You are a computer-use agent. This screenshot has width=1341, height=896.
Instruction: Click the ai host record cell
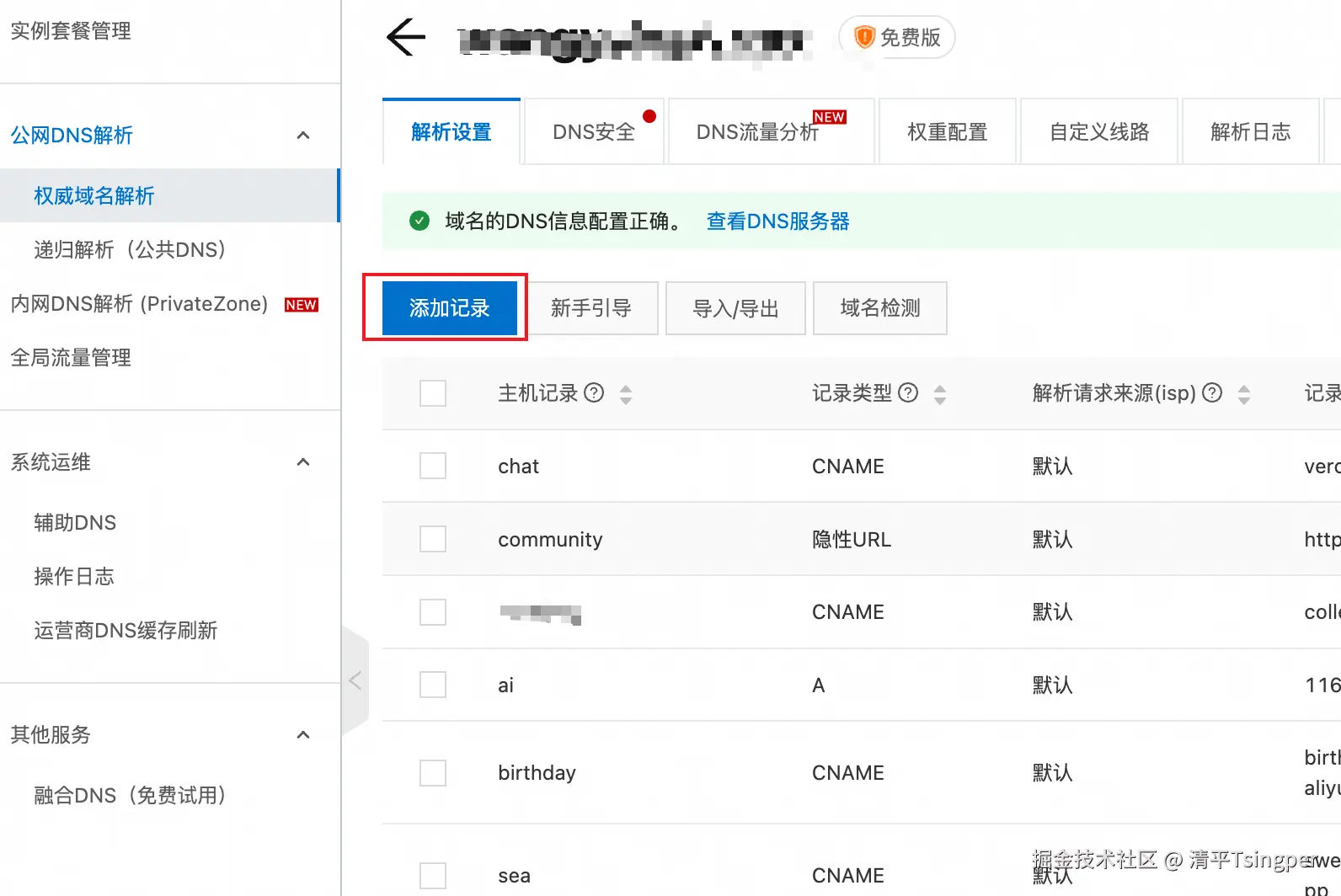click(505, 685)
